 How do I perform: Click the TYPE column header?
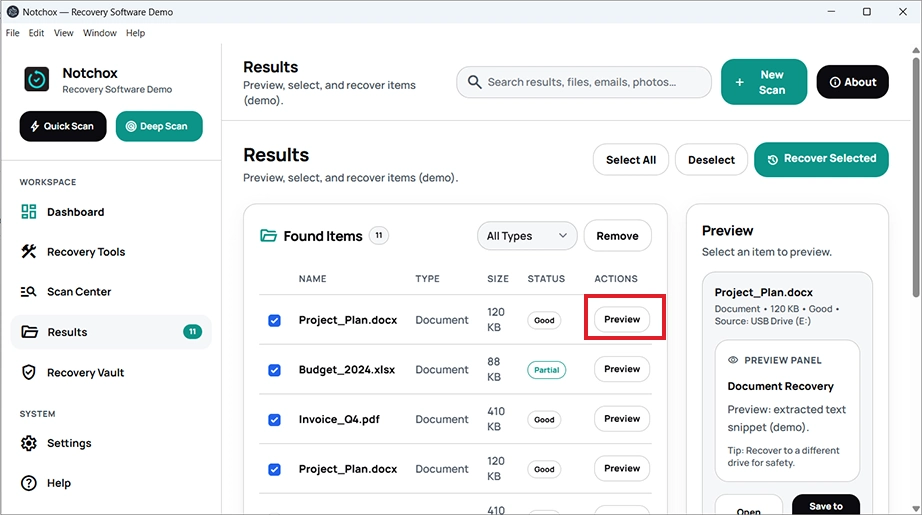(x=427, y=279)
